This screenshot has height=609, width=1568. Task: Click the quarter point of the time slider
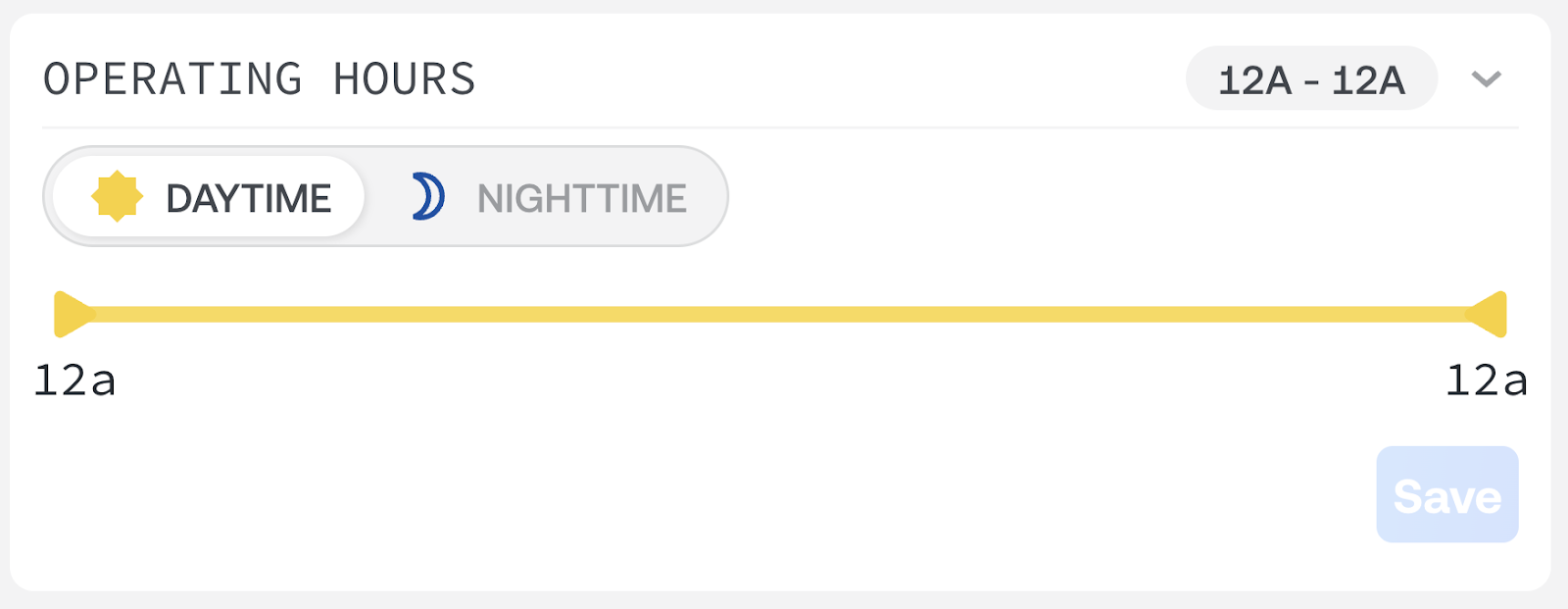(x=417, y=315)
